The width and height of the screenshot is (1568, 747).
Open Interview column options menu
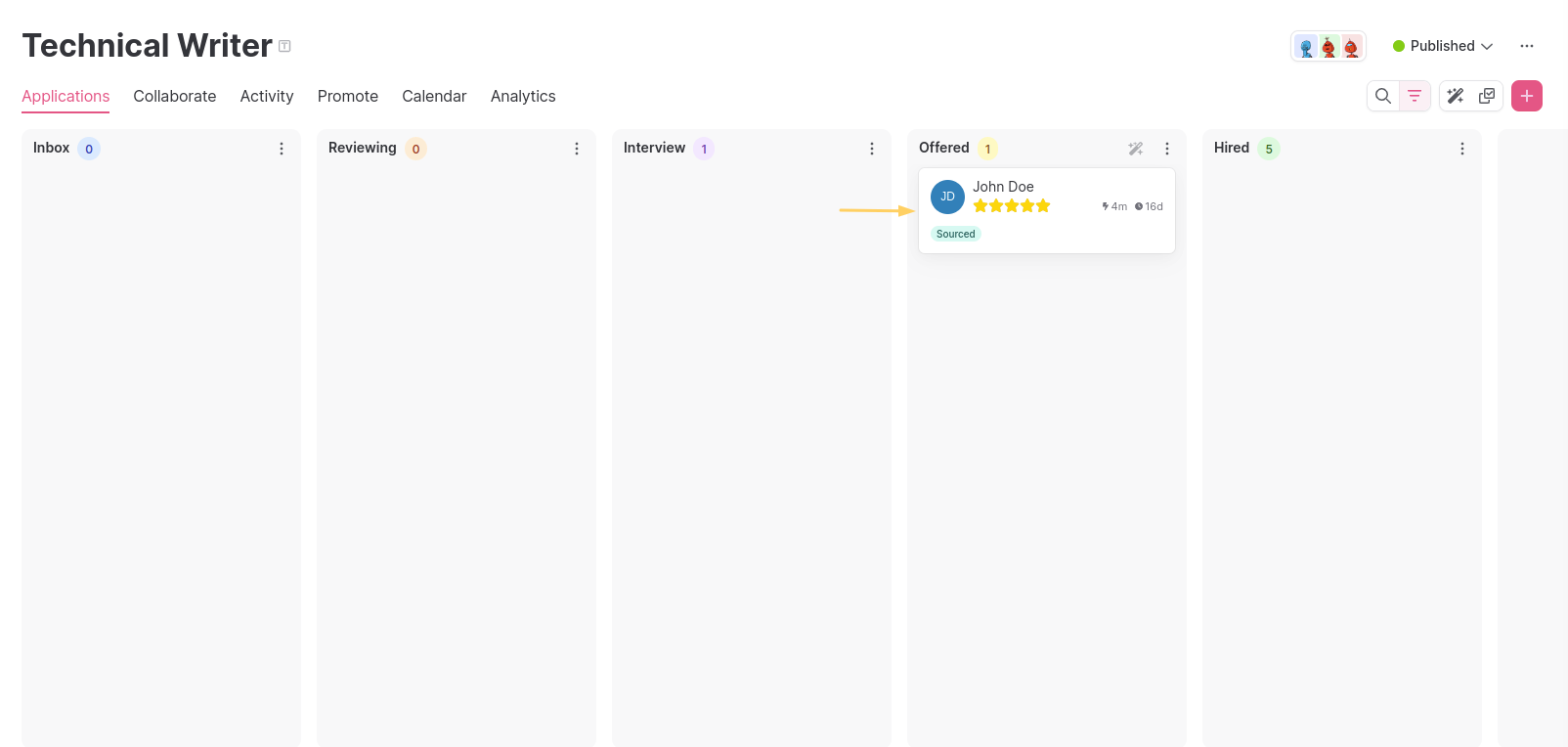click(x=872, y=149)
